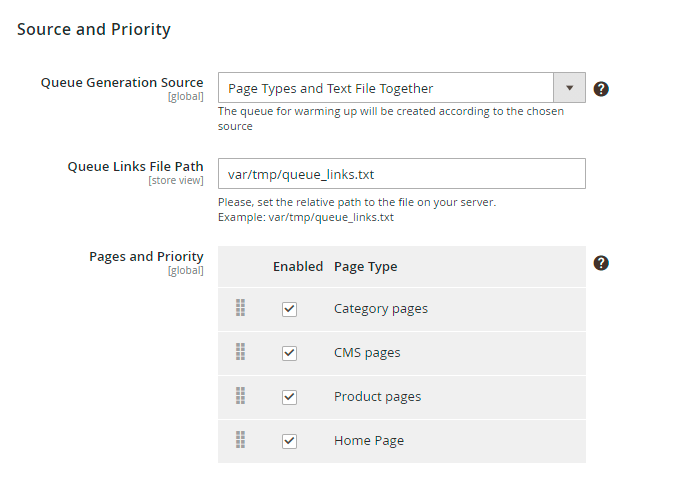Click the Page Type column header

[365, 267]
